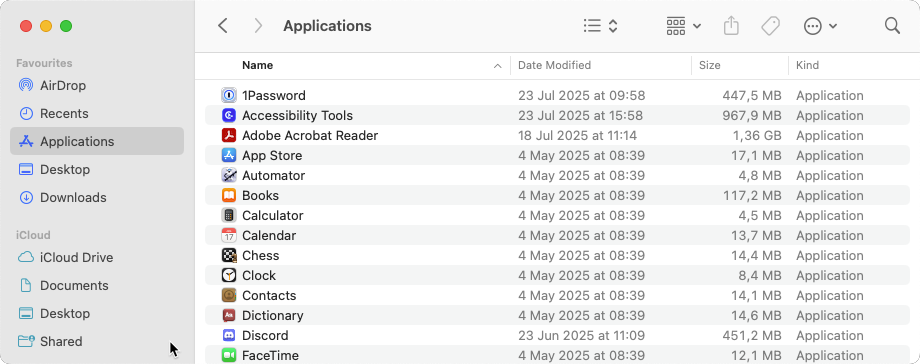The image size is (920, 364).
Task: Click the Calculator app icon
Action: (229, 215)
